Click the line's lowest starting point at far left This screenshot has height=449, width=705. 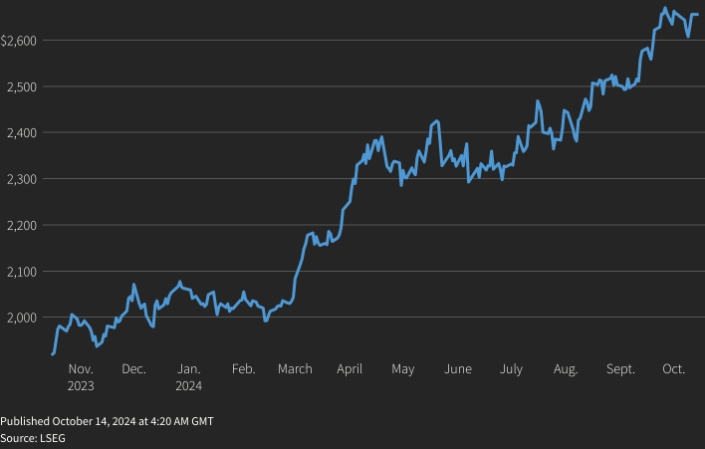point(52,353)
